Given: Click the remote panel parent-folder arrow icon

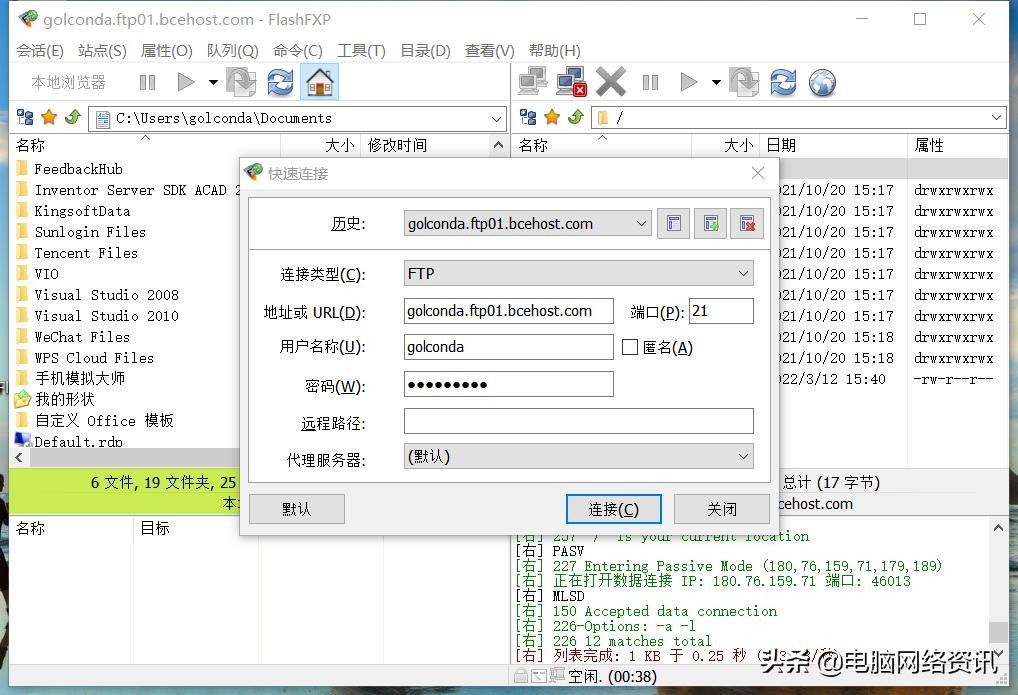Looking at the screenshot, I should click(x=576, y=118).
